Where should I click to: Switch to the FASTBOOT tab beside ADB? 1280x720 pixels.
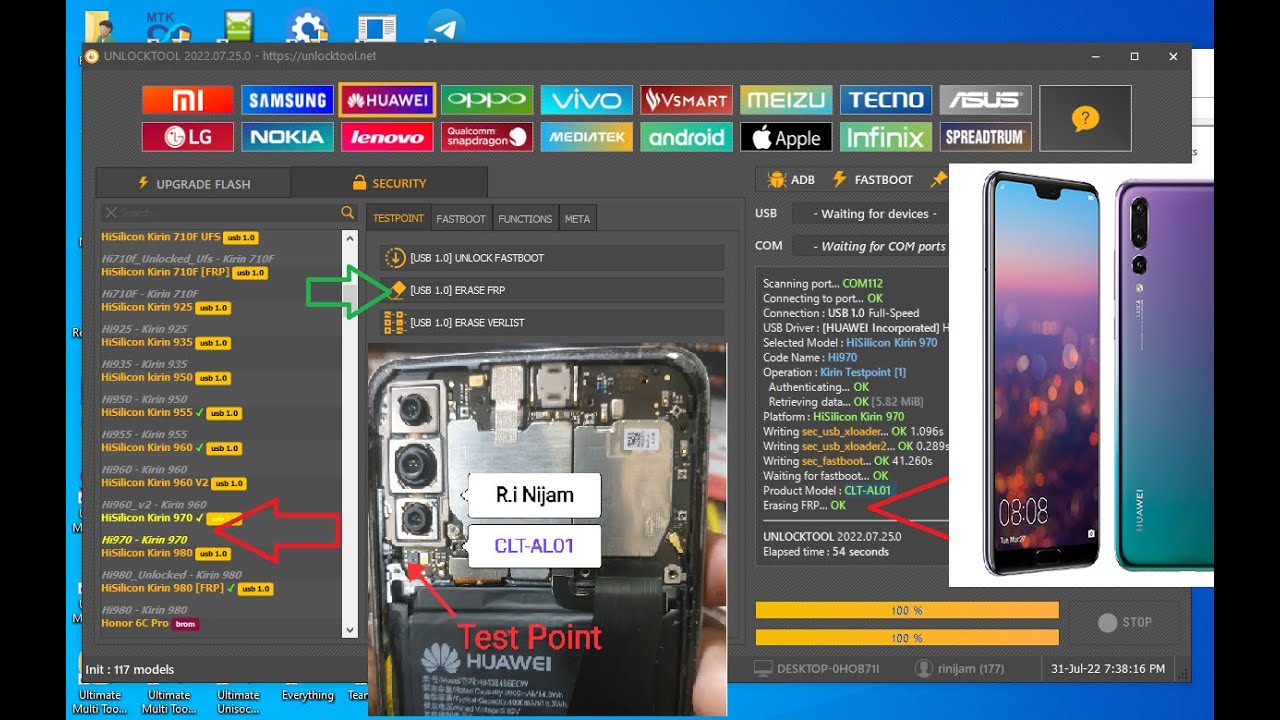(x=872, y=180)
